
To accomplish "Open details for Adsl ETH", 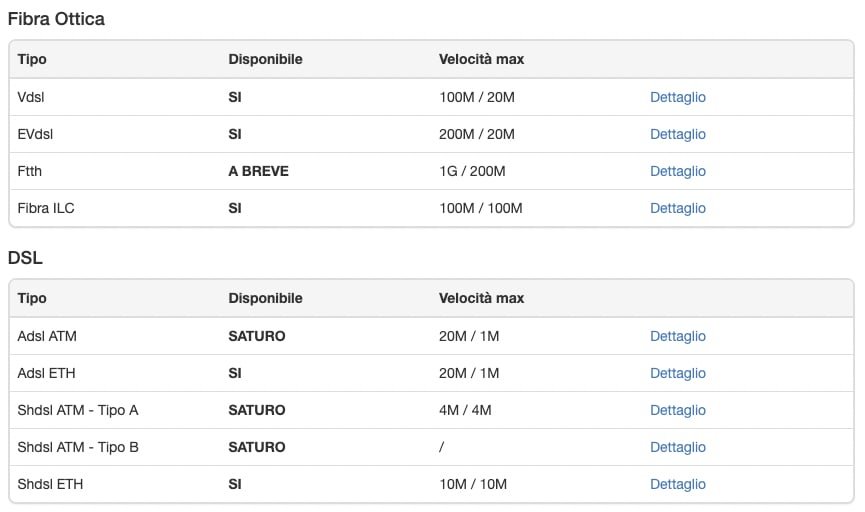I will tap(677, 374).
